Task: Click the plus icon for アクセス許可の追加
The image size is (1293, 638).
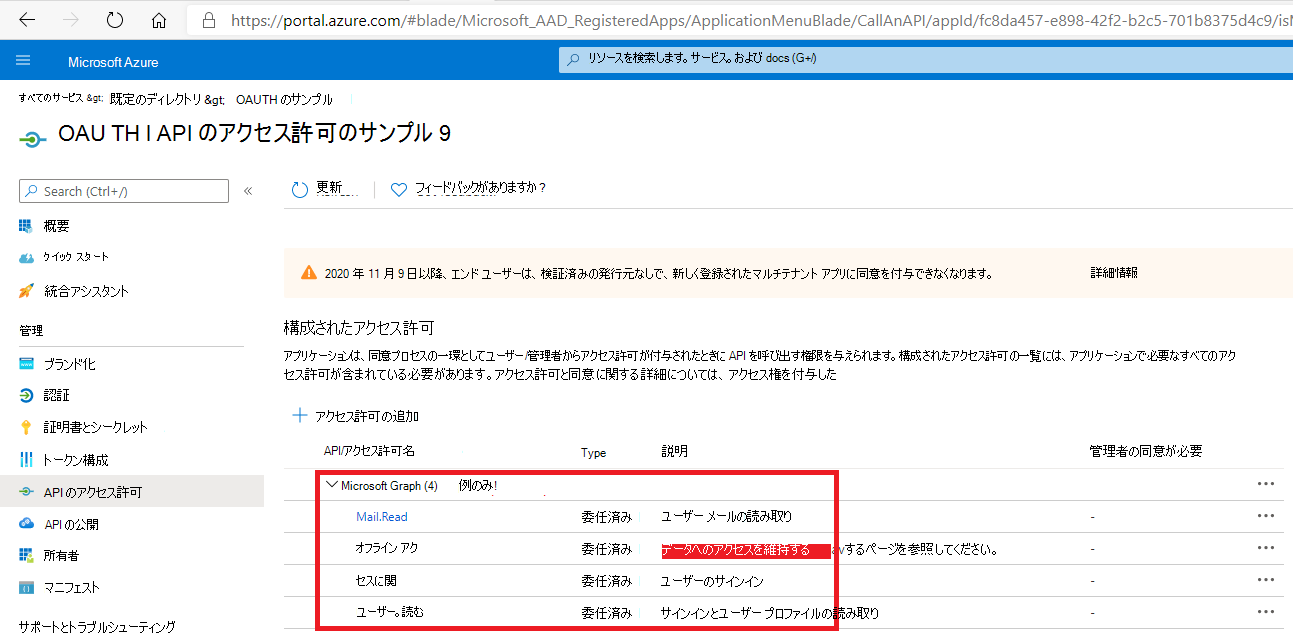Action: coord(299,415)
